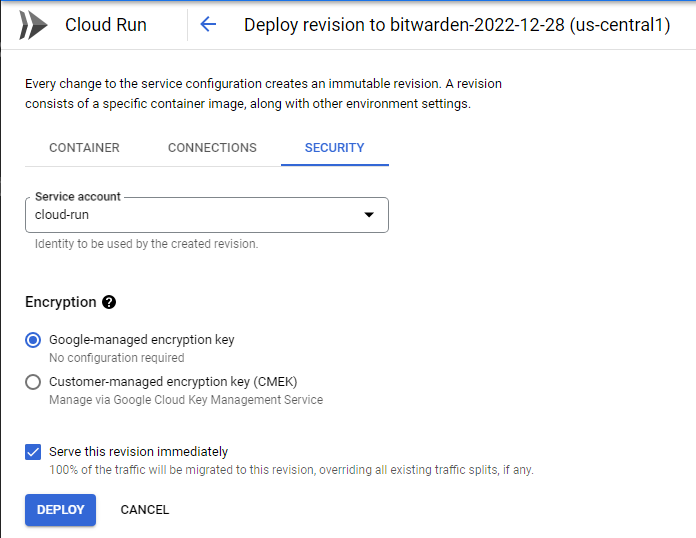Click the Encryption section heading
The image size is (696, 538).
pos(60,302)
